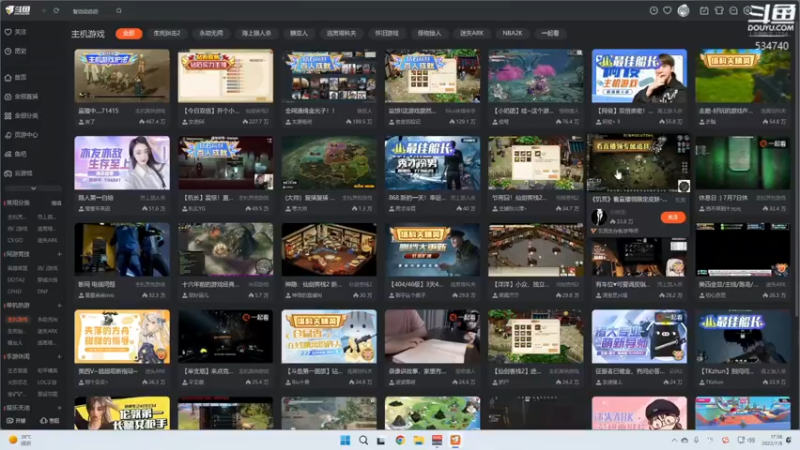Click the highlighted red 主机游戏 sidebar link

click(x=17, y=319)
